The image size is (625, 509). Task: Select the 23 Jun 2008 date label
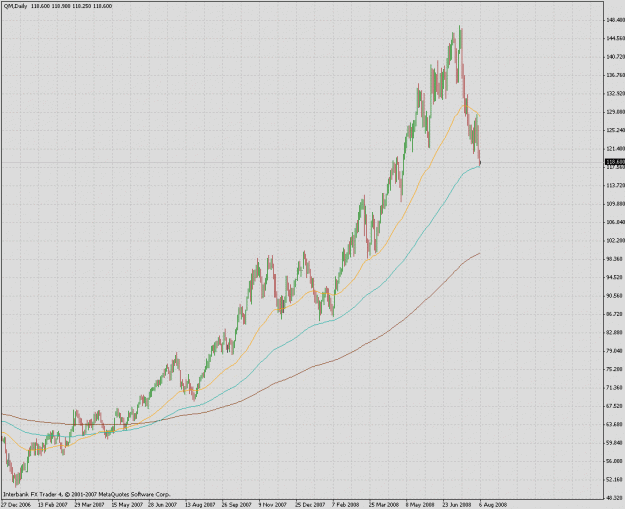[x=457, y=505]
